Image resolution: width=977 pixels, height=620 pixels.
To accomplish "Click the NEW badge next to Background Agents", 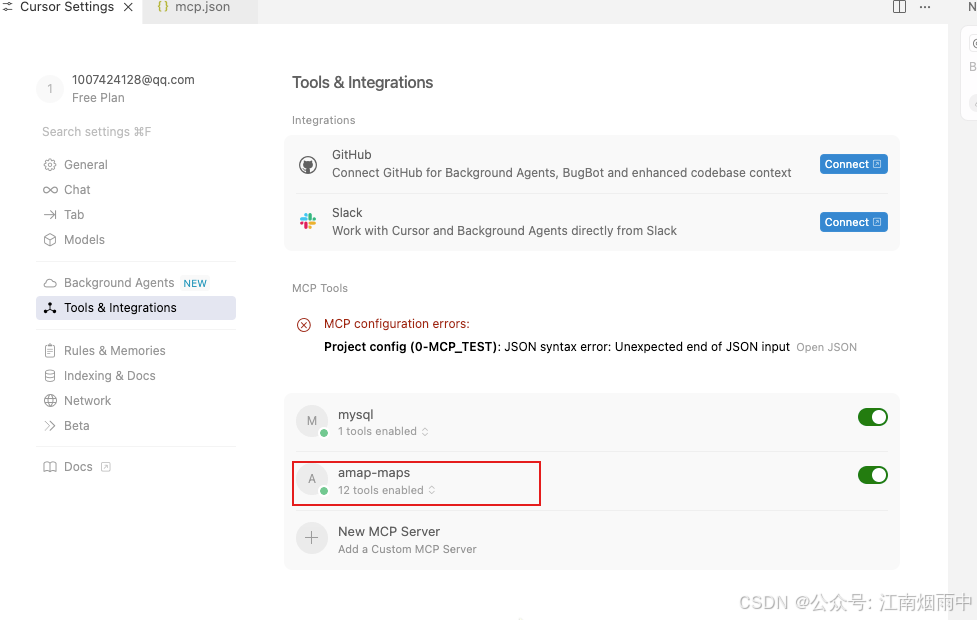I will click(195, 283).
